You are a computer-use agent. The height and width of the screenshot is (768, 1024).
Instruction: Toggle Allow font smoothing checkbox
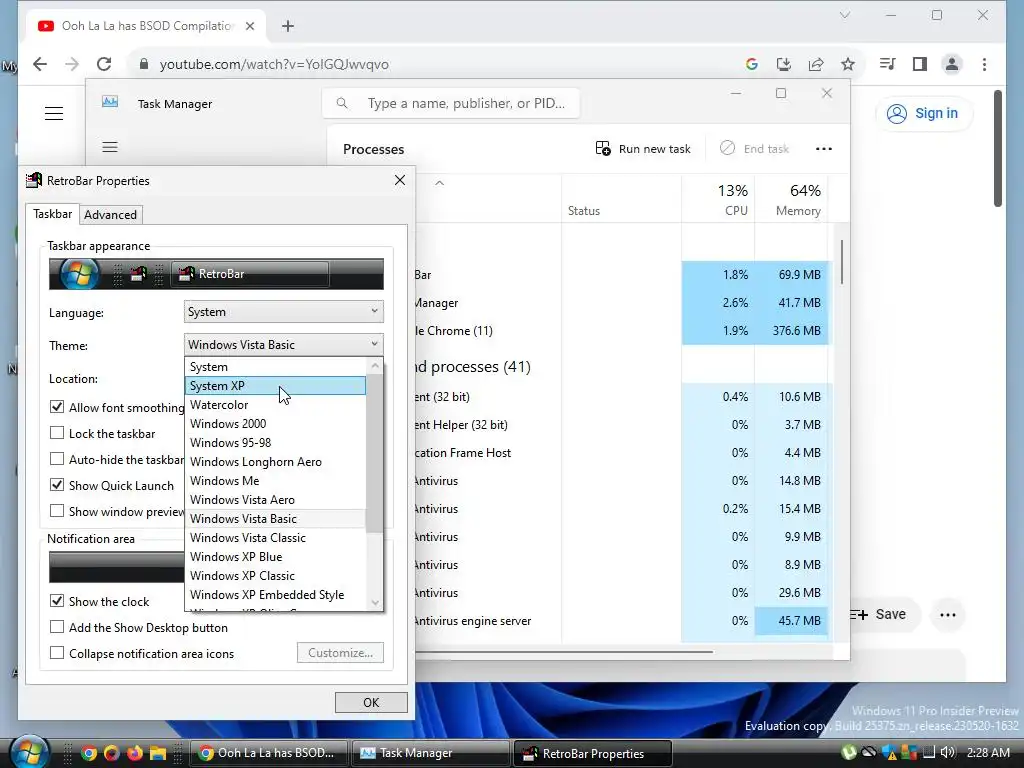[x=57, y=408]
